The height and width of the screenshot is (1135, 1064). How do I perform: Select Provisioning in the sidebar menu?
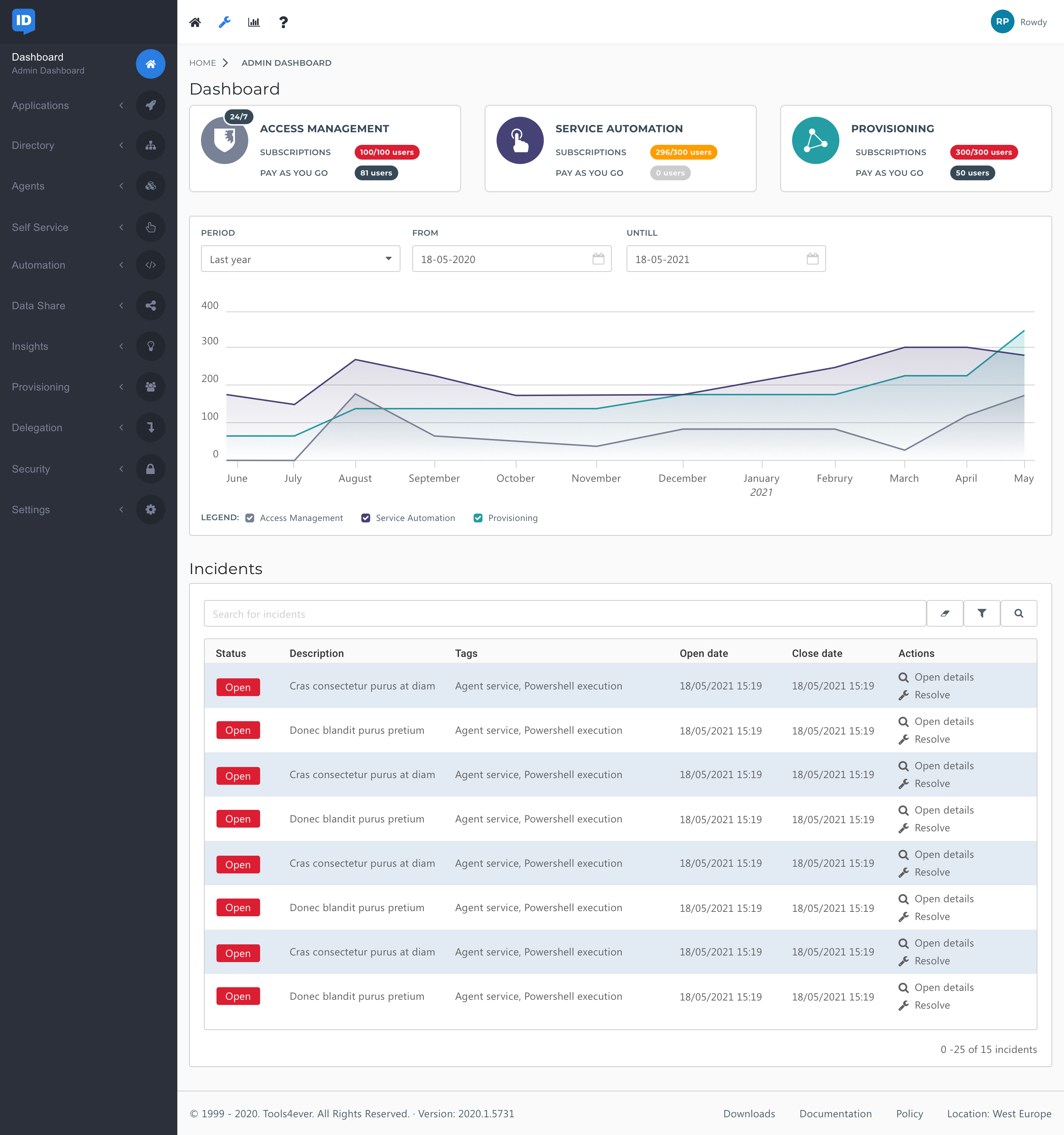point(41,387)
